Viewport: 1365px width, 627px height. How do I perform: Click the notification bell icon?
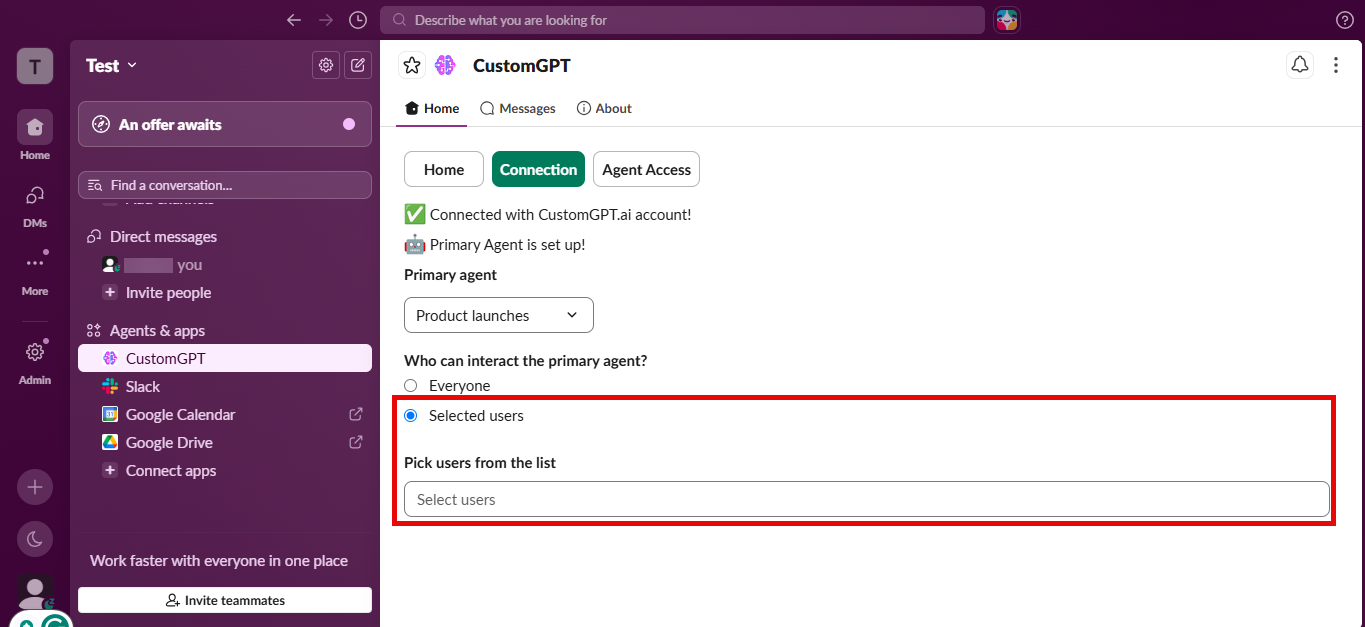click(1299, 65)
